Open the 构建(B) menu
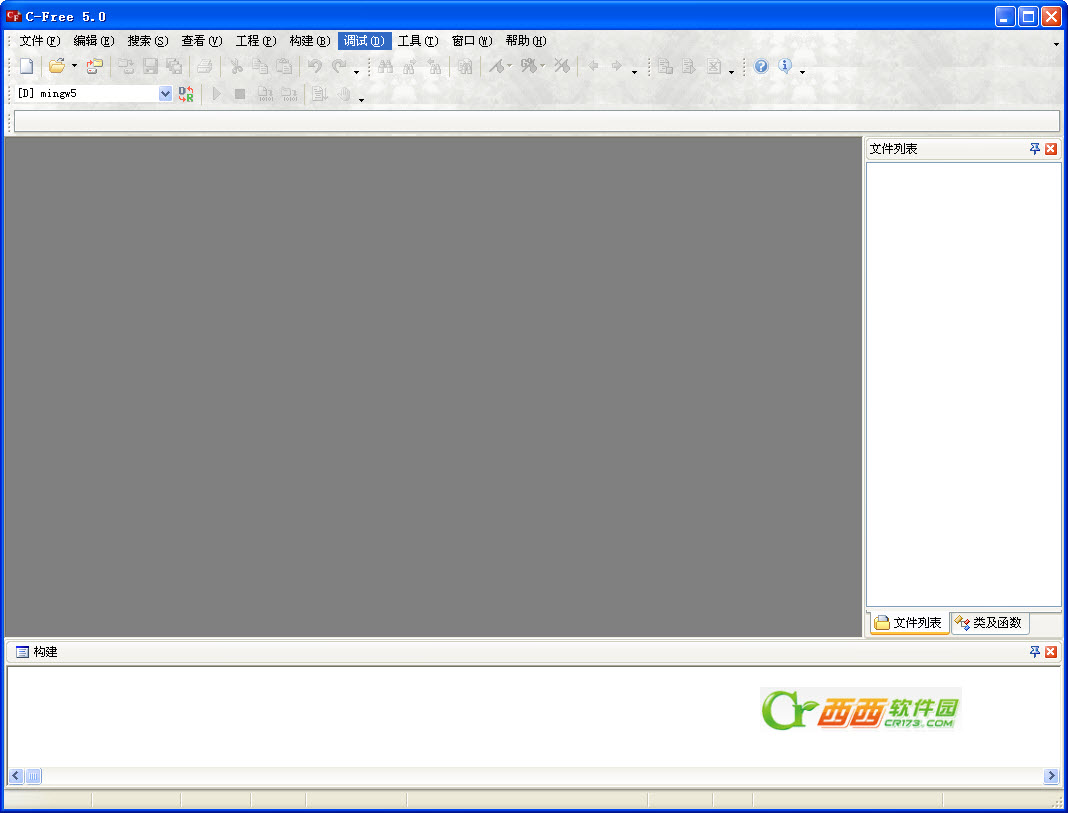Viewport: 1068px width, 813px height. tap(310, 41)
